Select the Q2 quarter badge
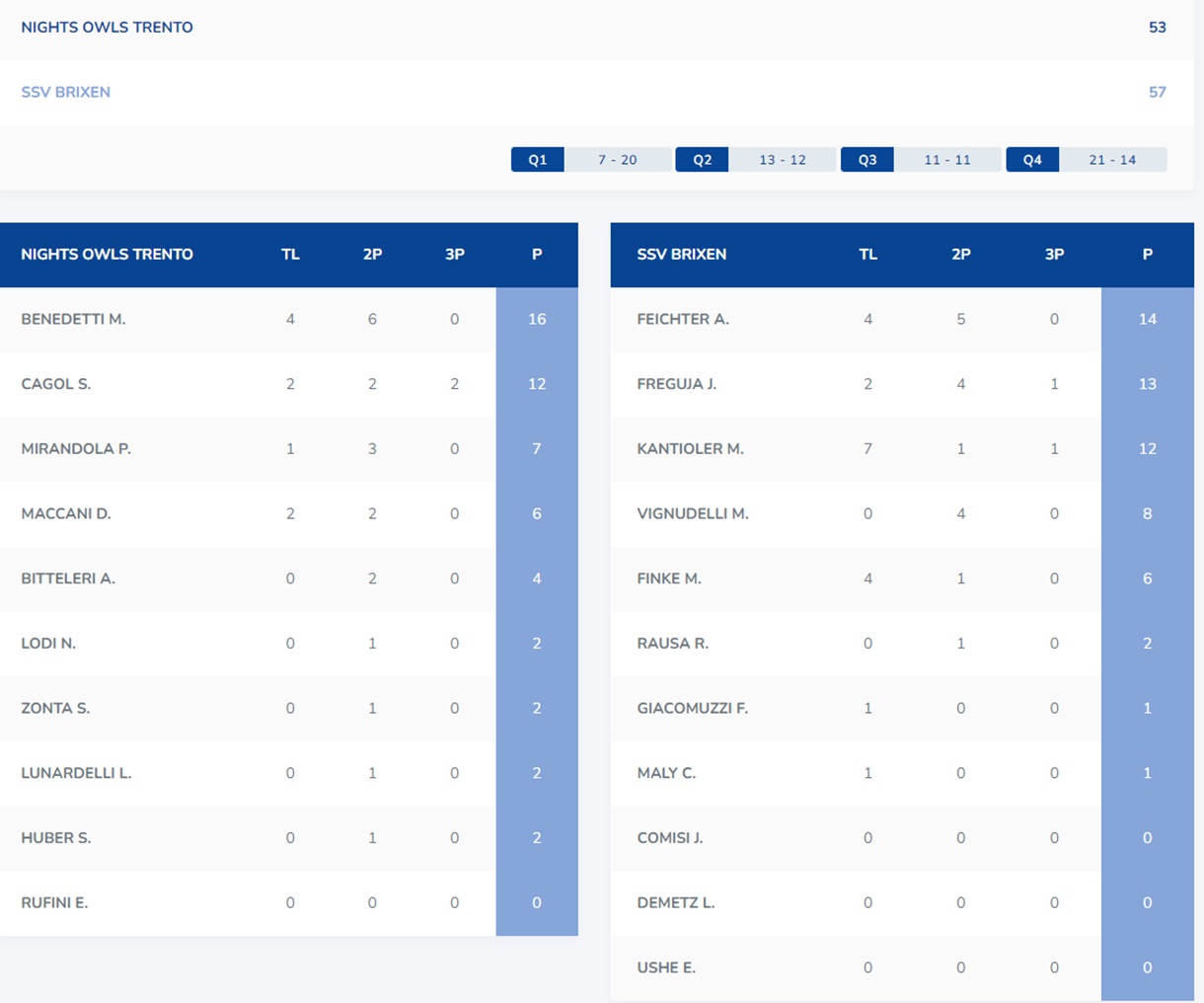1204x1003 pixels. point(702,160)
